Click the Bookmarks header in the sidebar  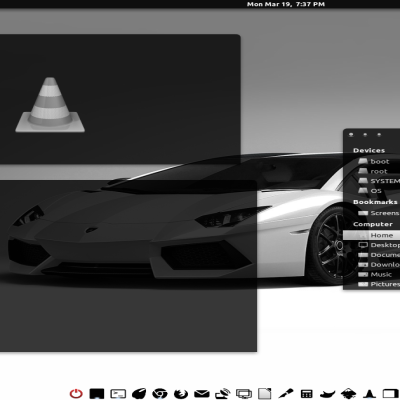(x=375, y=202)
